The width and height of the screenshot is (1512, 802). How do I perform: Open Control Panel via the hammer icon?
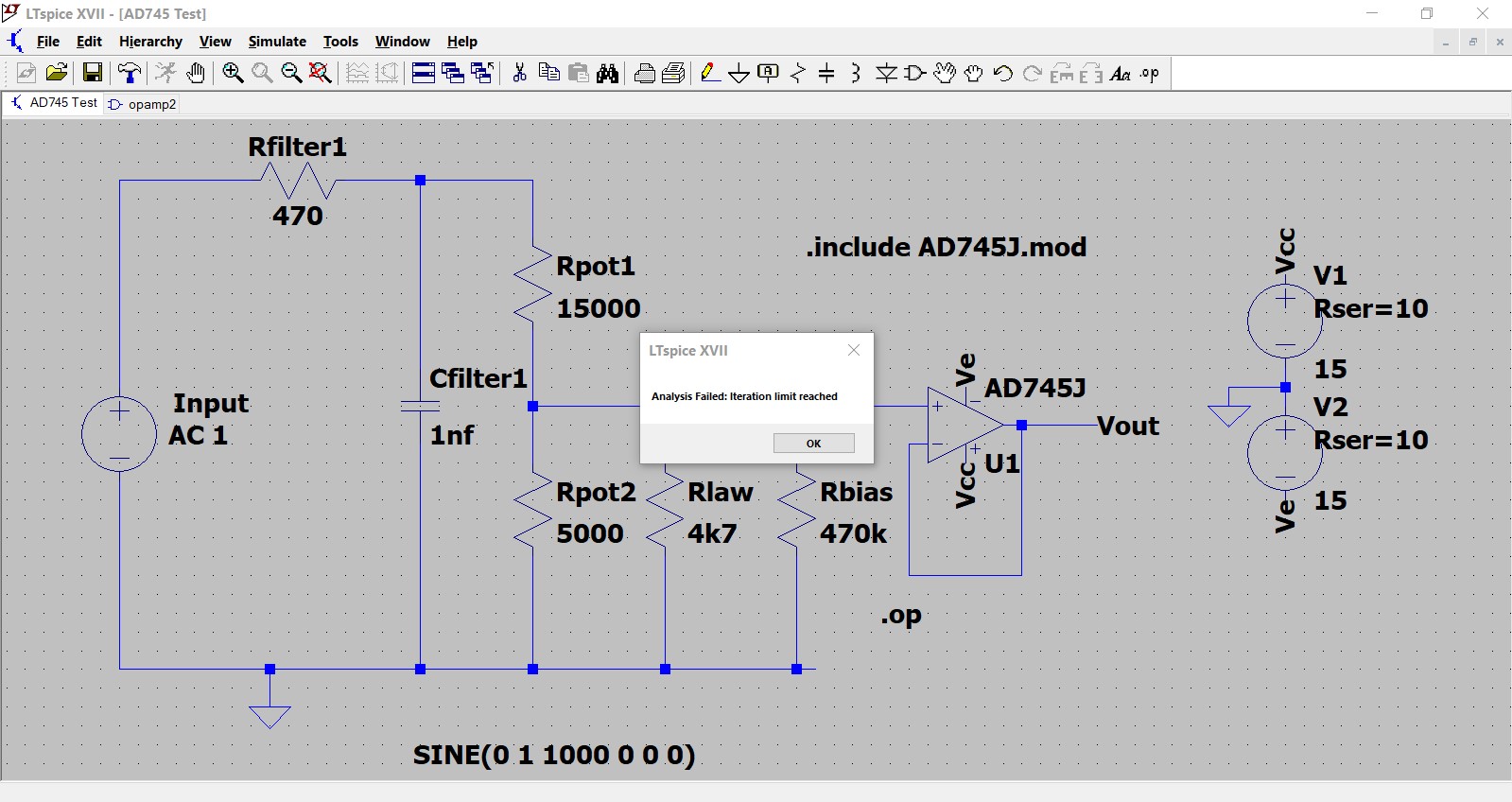(x=130, y=73)
